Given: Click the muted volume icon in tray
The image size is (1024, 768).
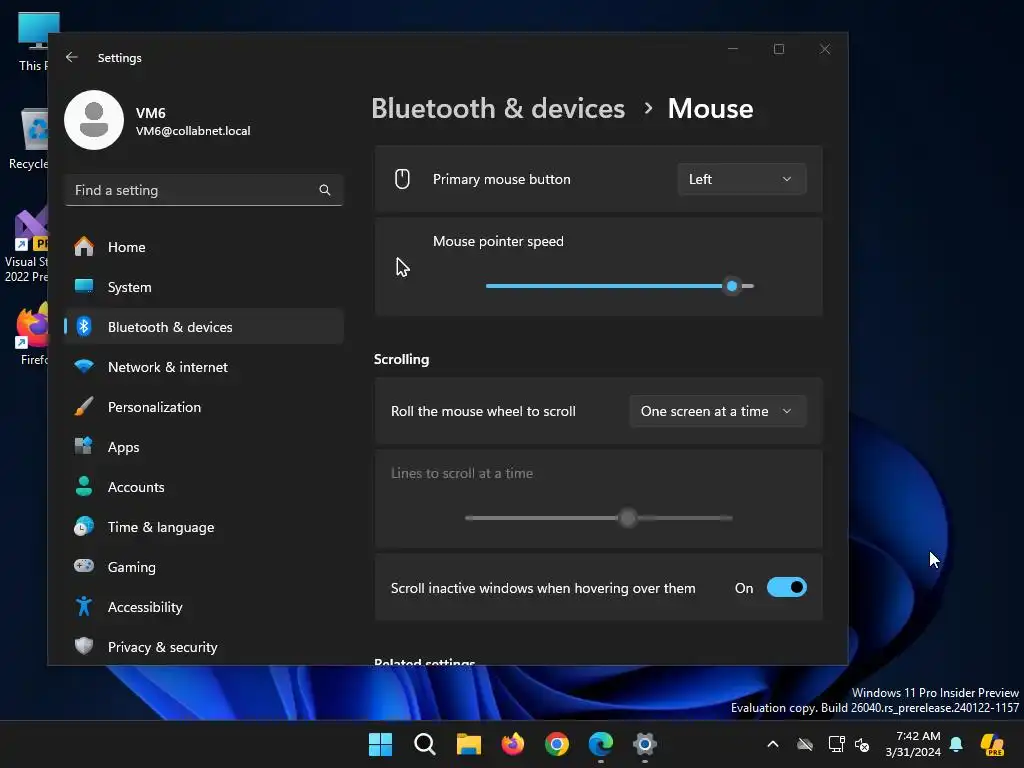Looking at the screenshot, I should click(862, 744).
